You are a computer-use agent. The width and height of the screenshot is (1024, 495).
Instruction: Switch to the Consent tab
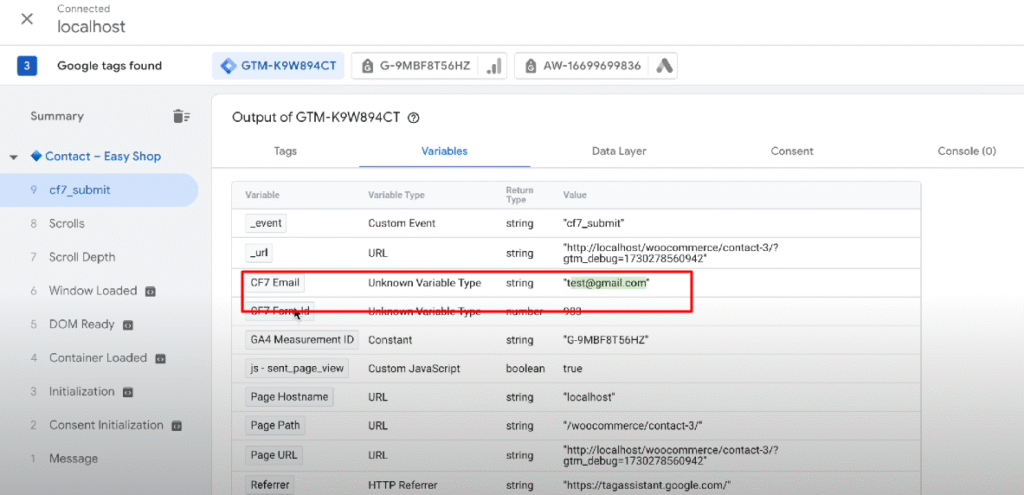pyautogui.click(x=792, y=151)
